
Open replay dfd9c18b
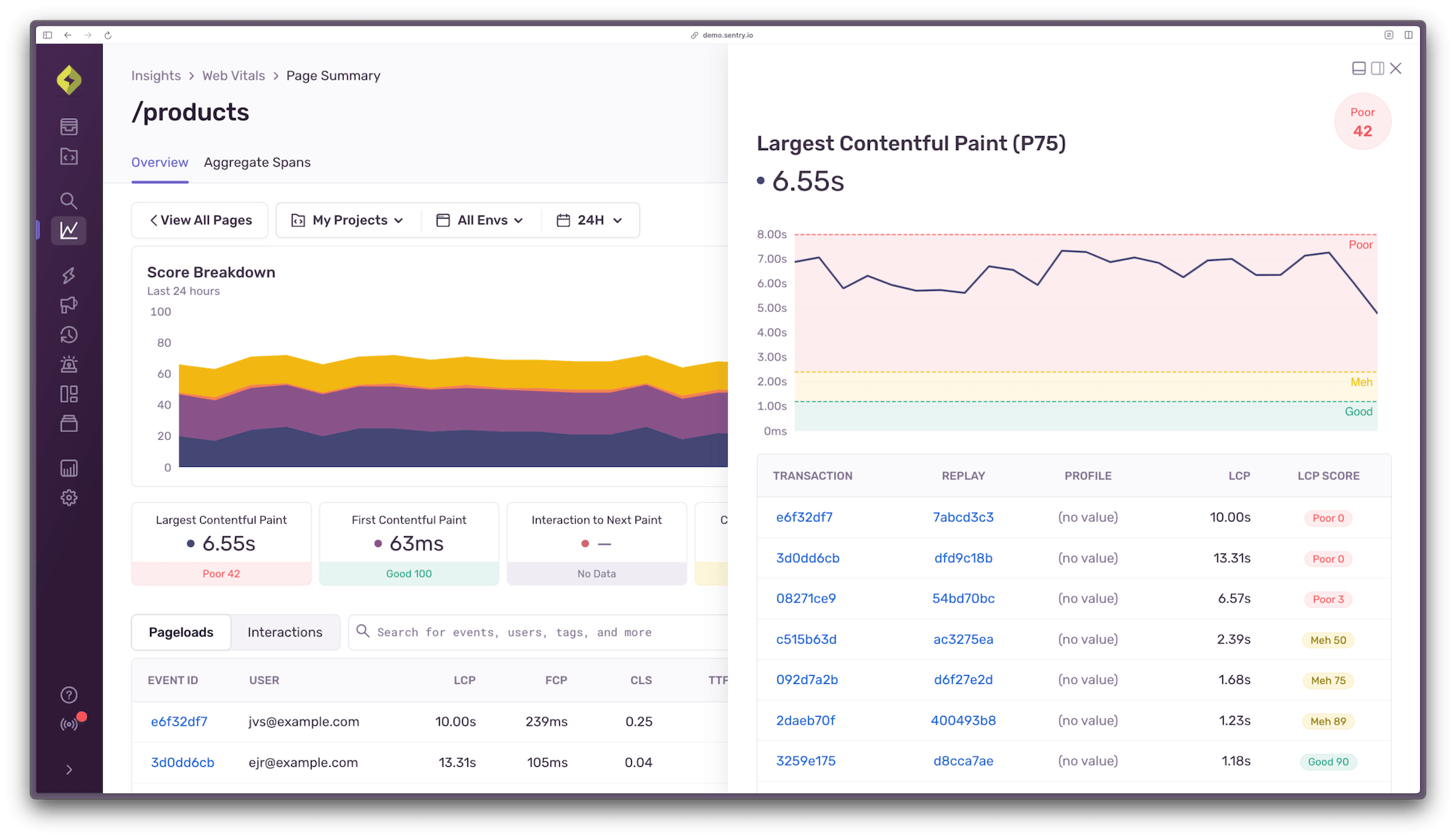click(963, 558)
